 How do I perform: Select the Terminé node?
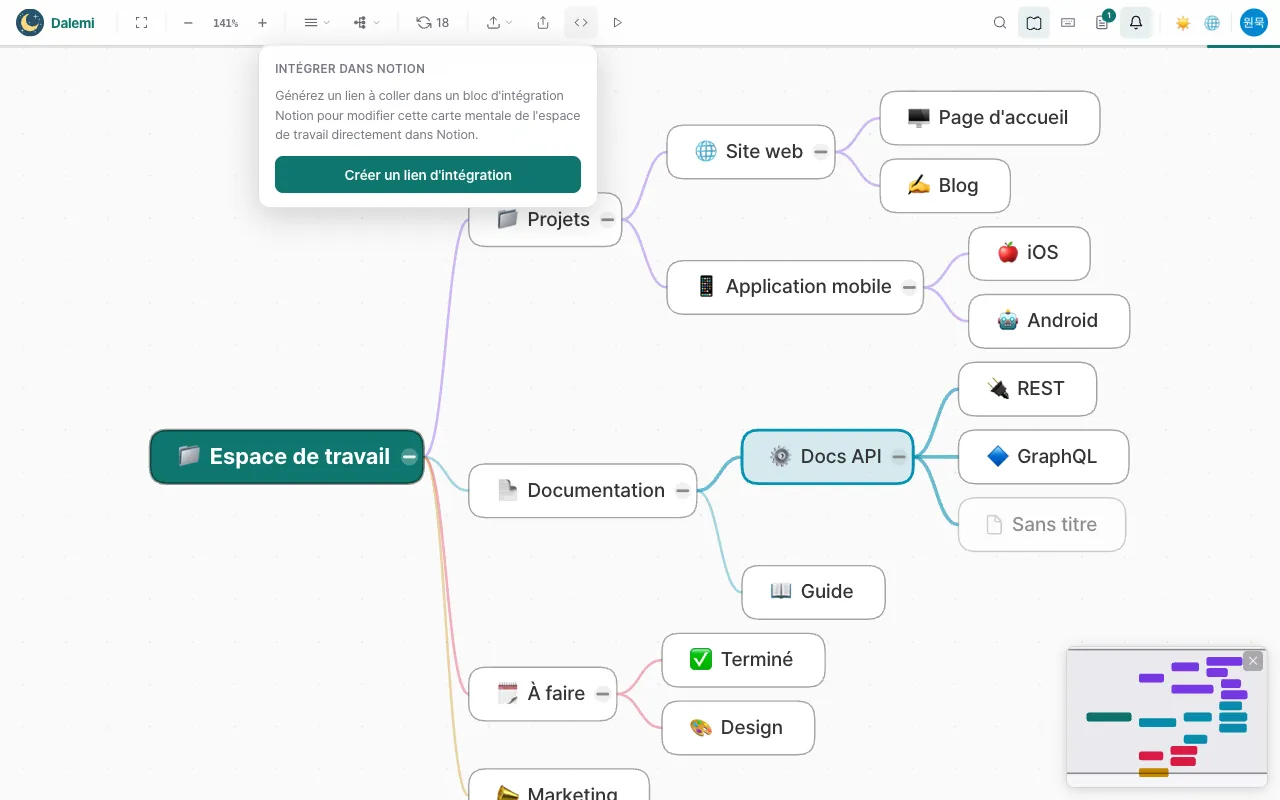point(743,660)
